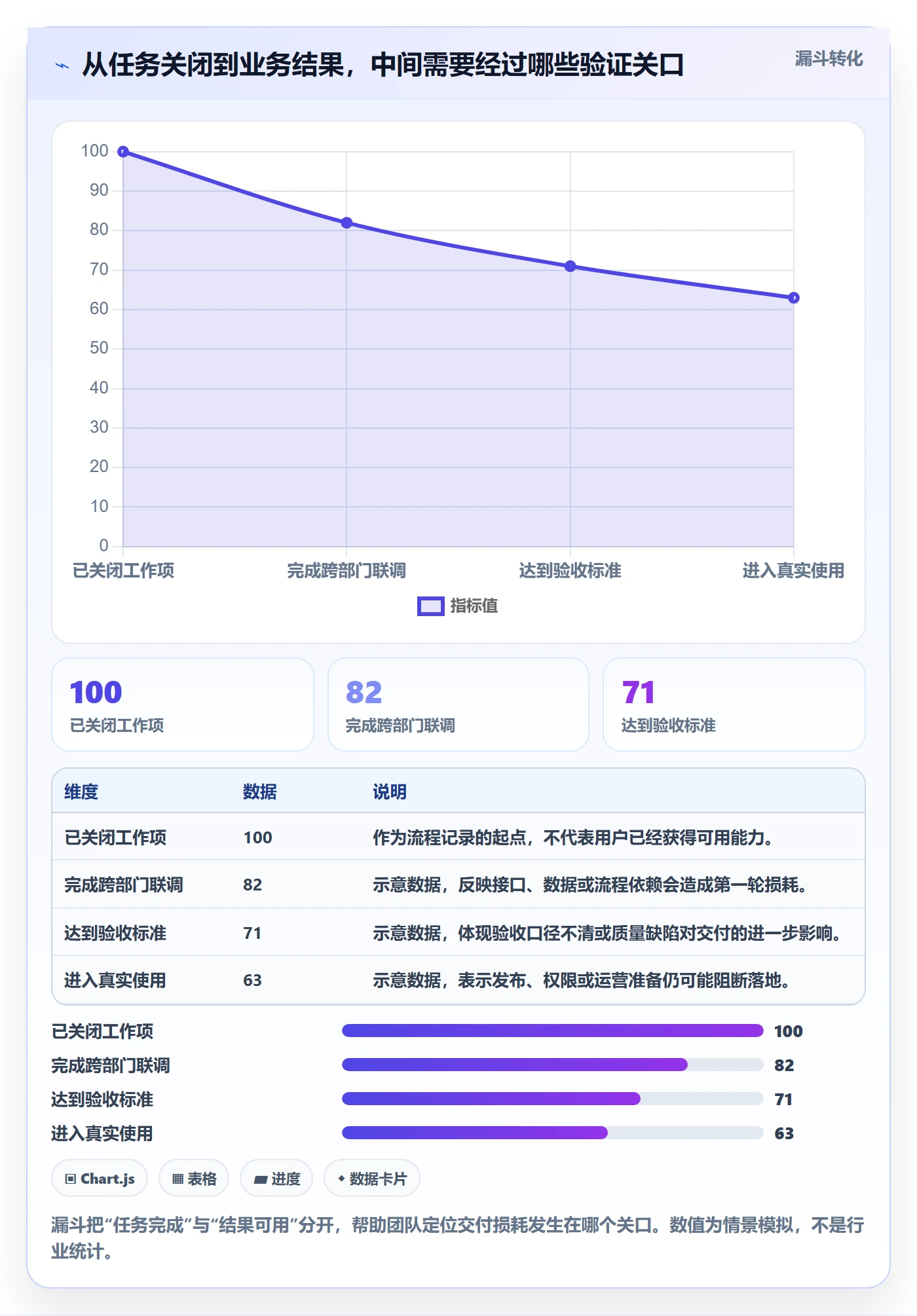Select table cell 进入真实使用
The height and width of the screenshot is (1316, 917).
115,980
